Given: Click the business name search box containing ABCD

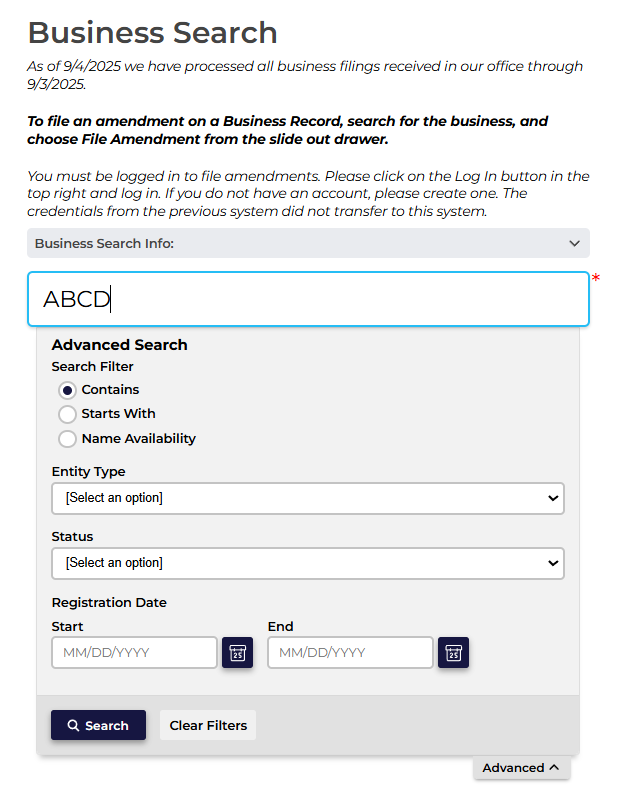Looking at the screenshot, I should [x=307, y=299].
